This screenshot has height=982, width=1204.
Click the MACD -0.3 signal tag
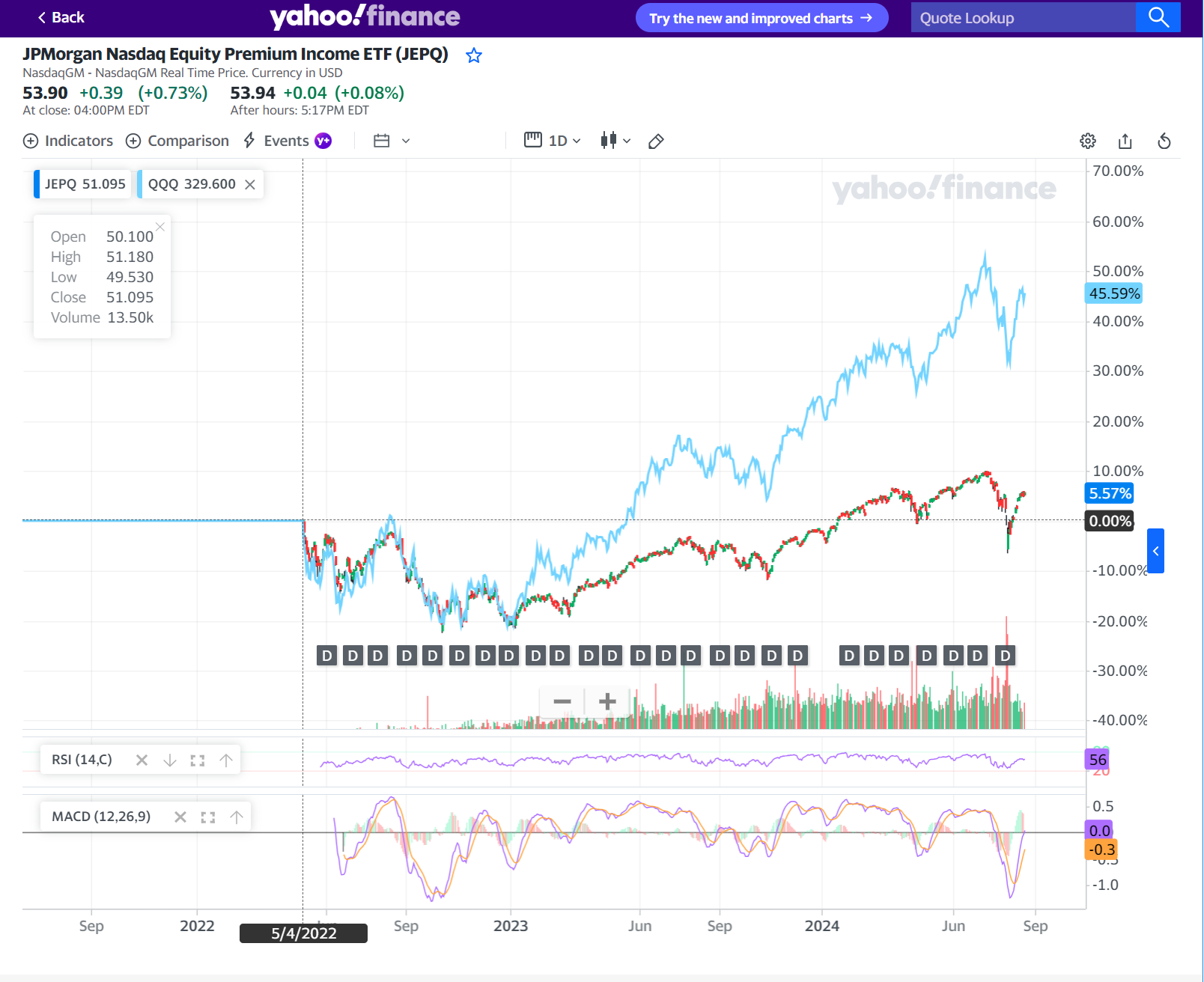[1101, 850]
